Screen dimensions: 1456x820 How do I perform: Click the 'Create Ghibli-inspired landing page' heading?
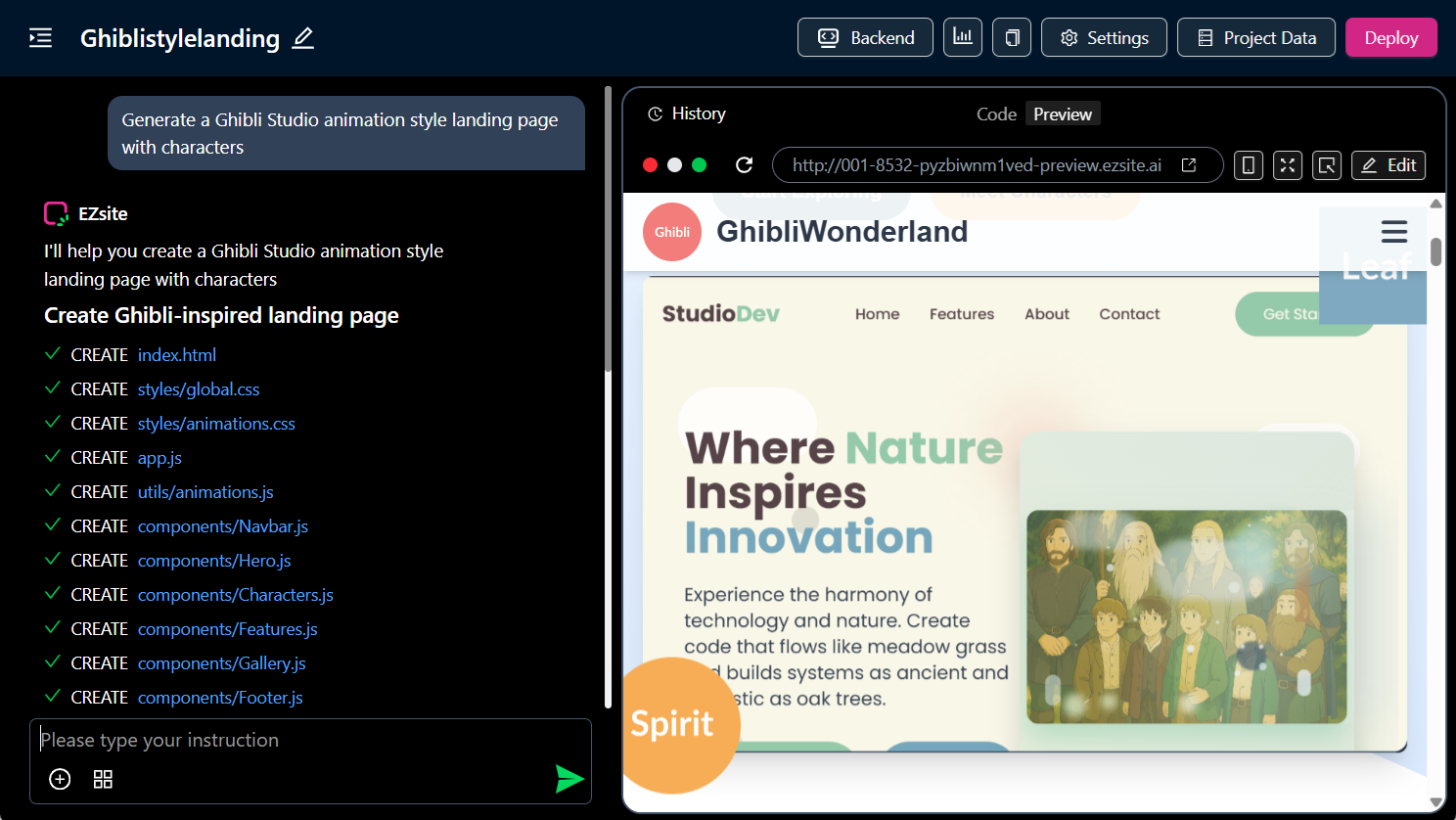221,315
